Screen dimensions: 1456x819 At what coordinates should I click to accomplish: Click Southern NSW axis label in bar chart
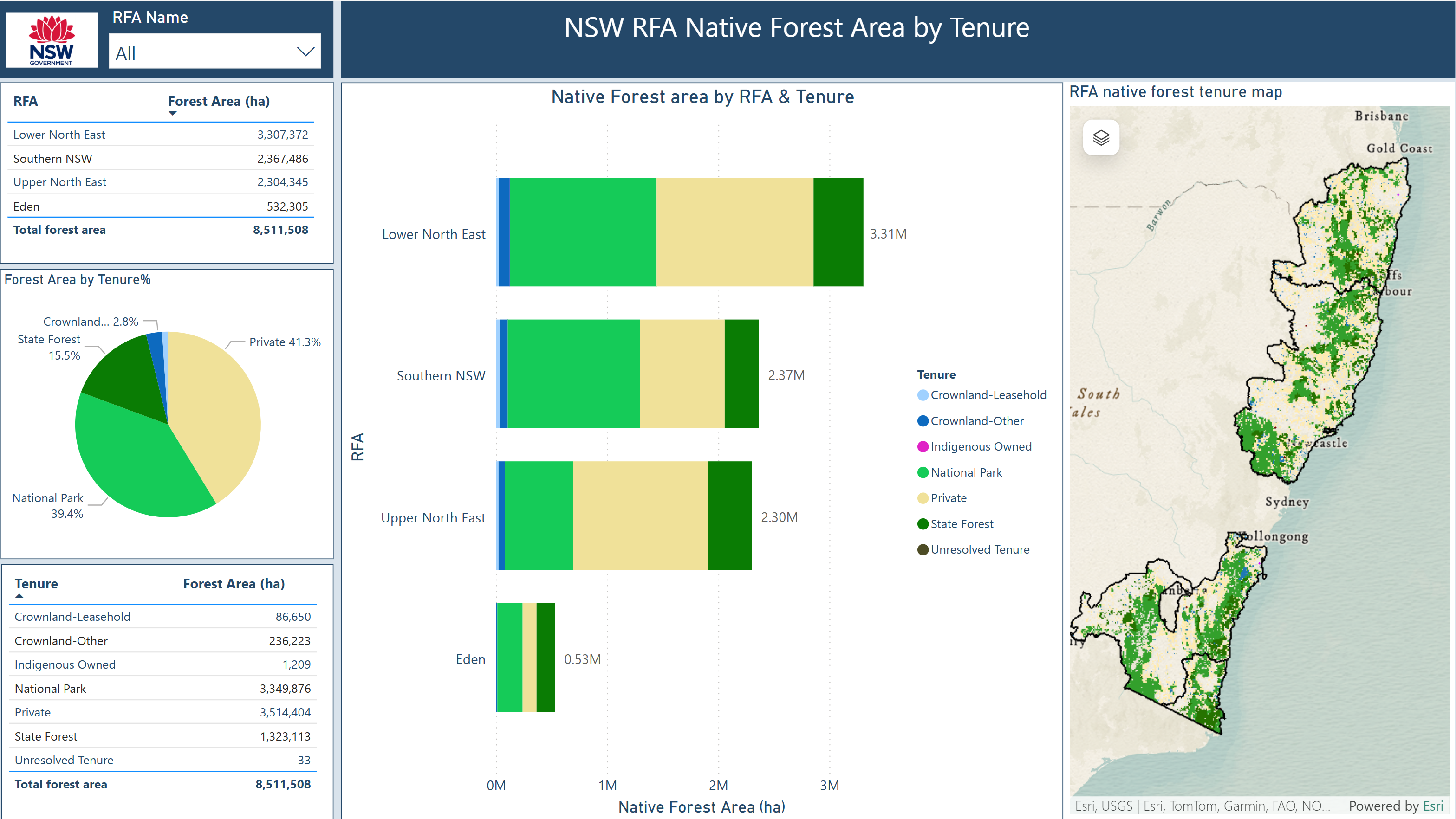pyautogui.click(x=441, y=375)
